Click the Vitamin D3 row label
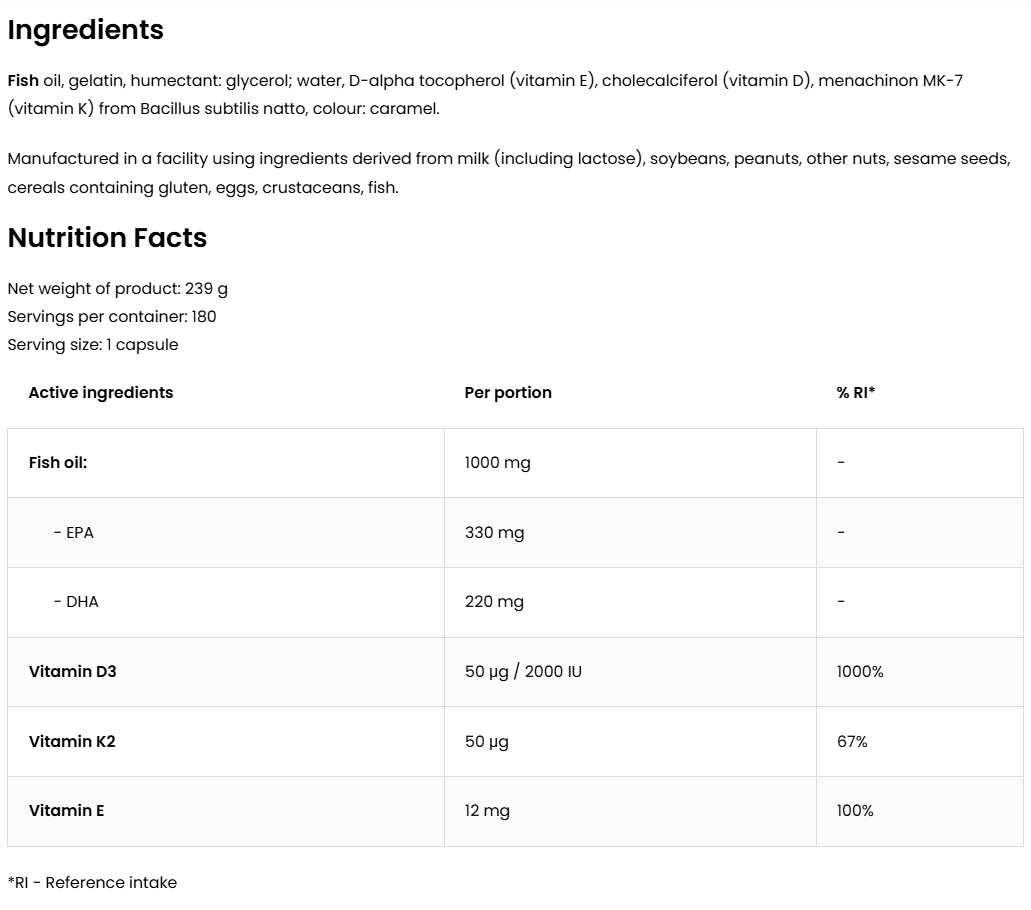 coord(72,672)
